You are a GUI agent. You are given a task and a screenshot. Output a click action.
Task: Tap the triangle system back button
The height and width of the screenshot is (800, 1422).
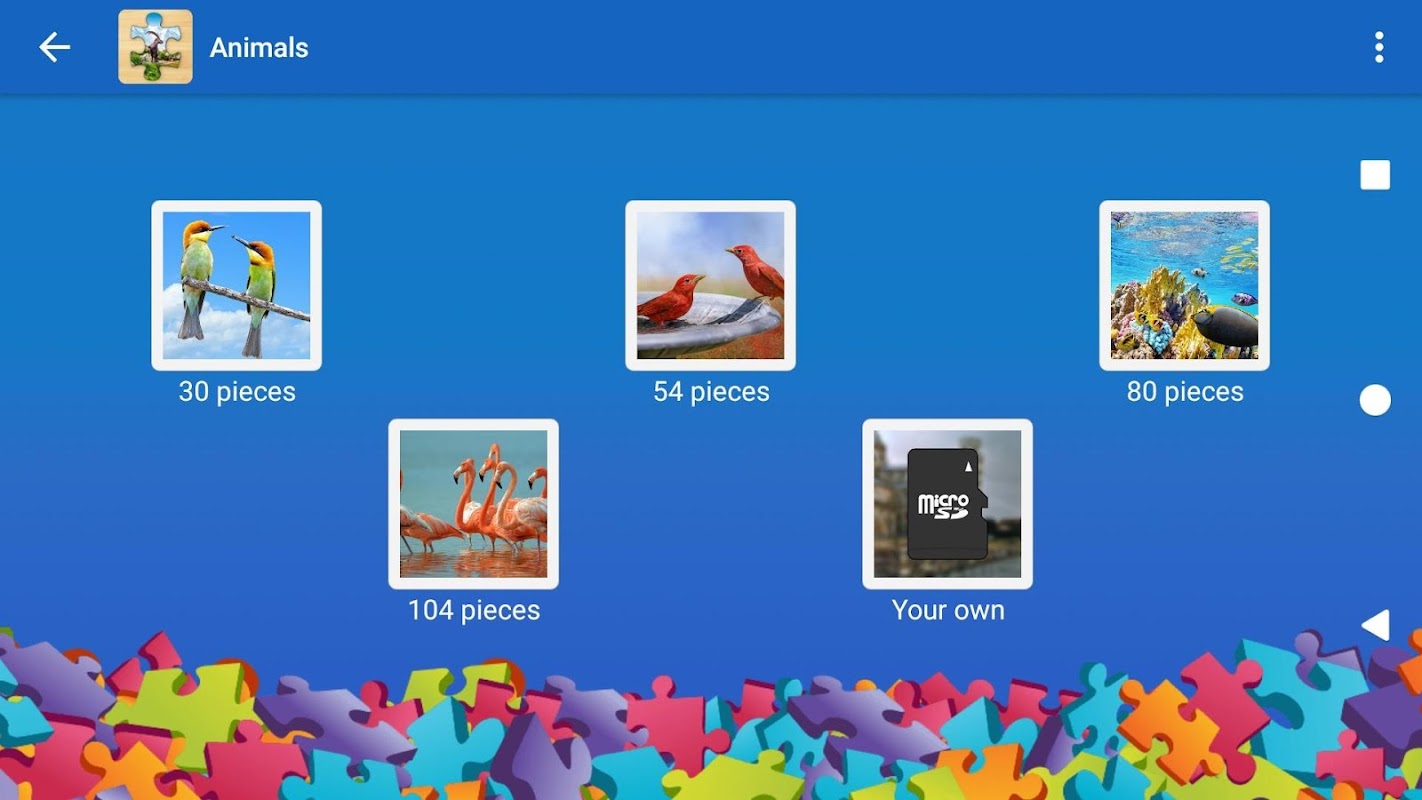point(1376,625)
